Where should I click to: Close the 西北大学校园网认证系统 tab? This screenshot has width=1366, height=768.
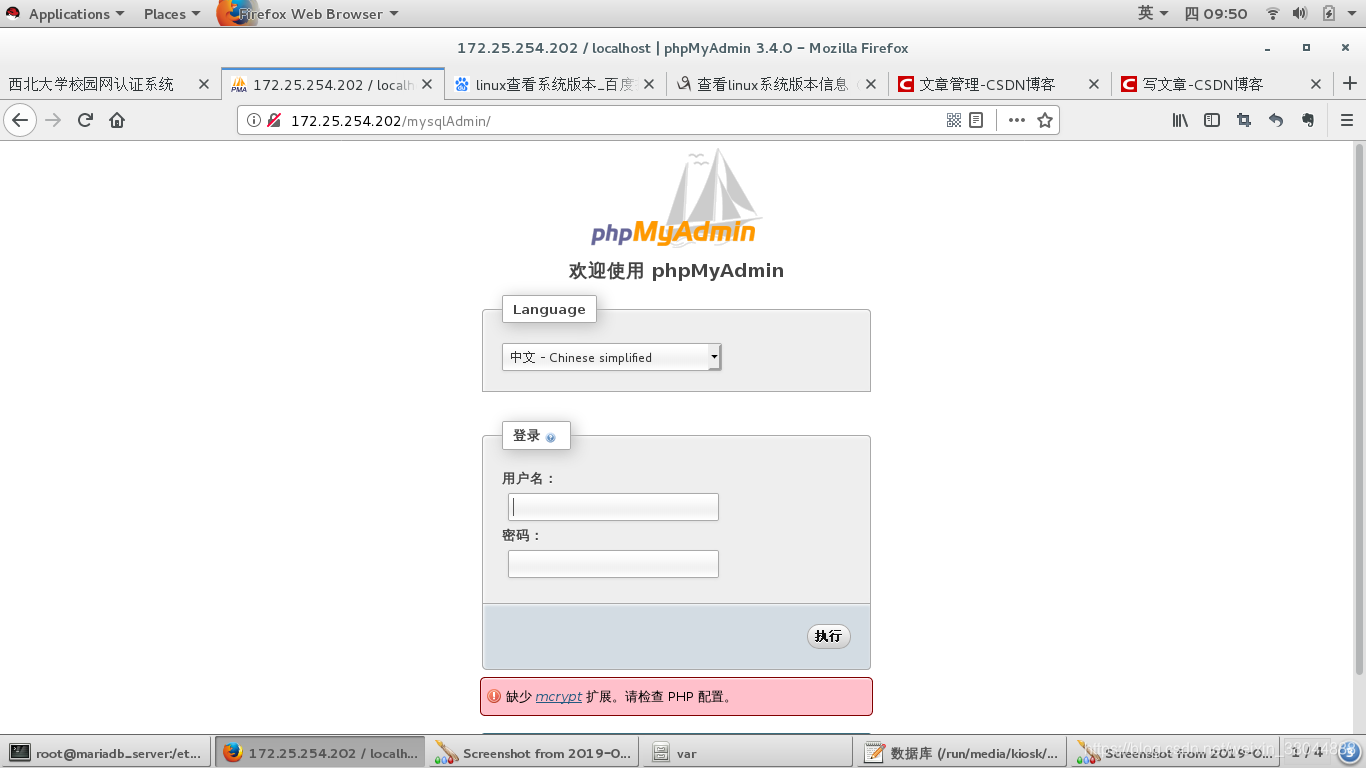tap(204, 84)
